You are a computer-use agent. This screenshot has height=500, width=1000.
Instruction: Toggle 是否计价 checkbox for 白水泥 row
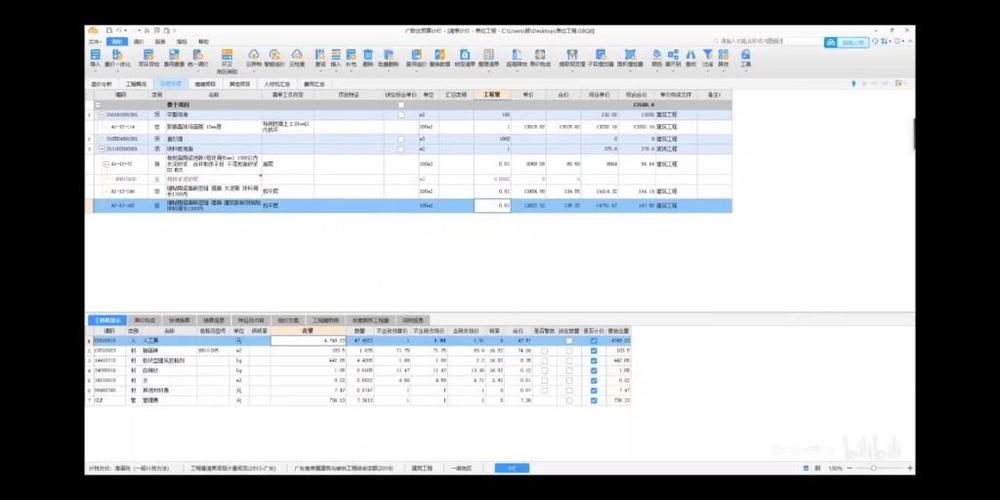[594, 370]
